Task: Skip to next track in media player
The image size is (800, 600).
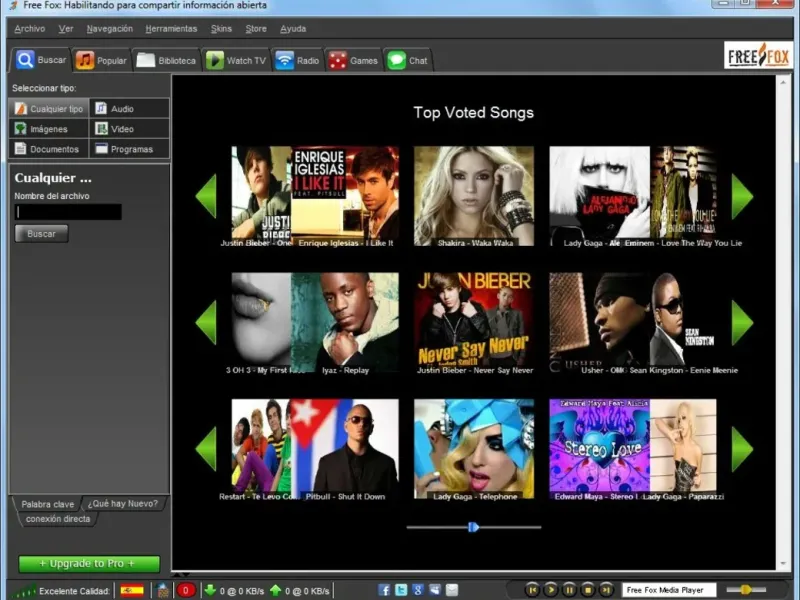Action: pos(606,590)
